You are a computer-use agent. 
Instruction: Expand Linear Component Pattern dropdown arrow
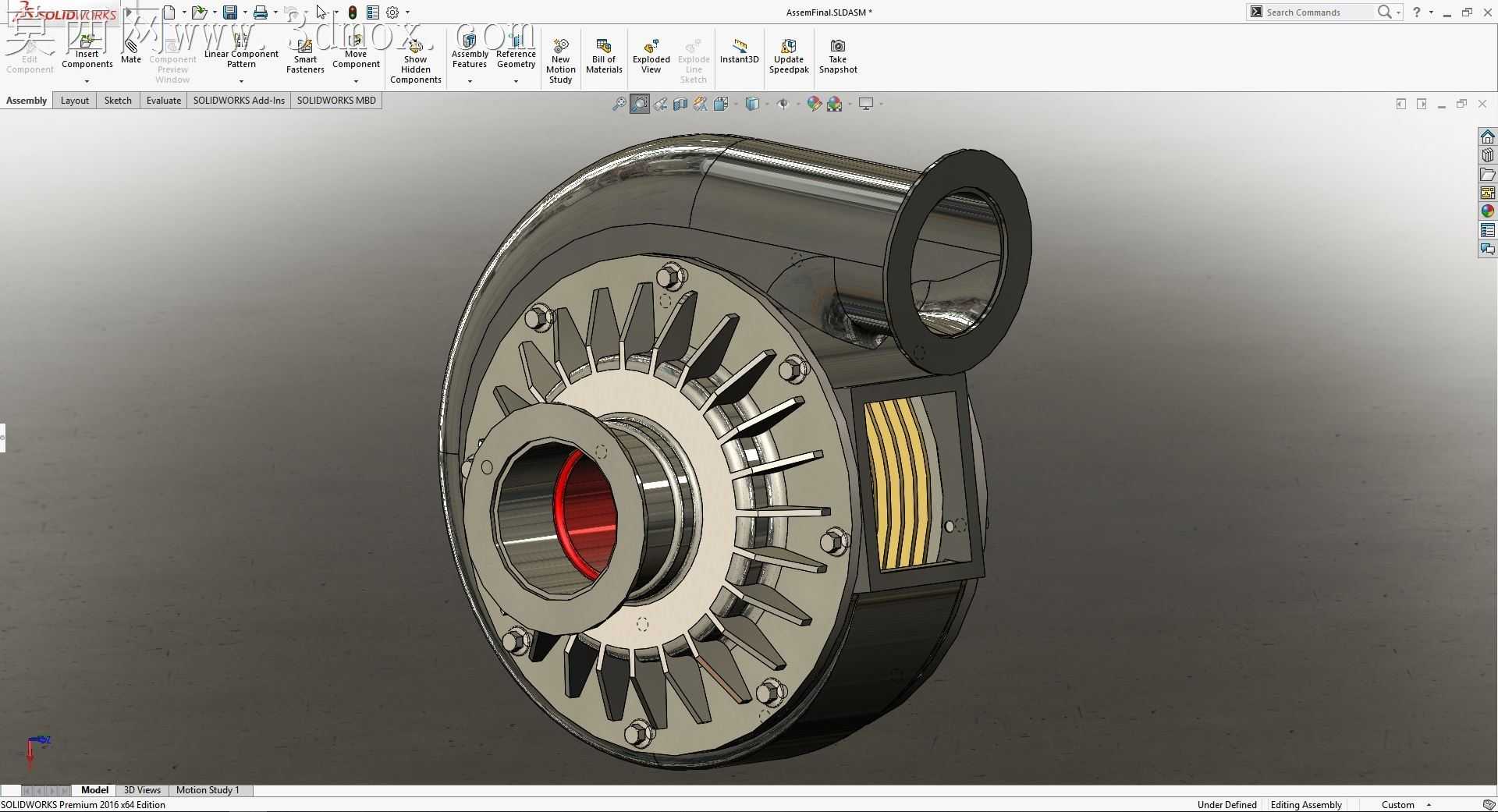point(241,81)
